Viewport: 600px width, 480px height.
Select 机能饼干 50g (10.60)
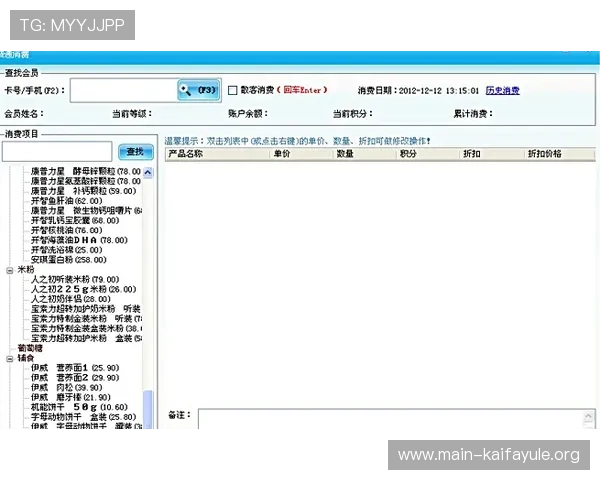coord(79,407)
